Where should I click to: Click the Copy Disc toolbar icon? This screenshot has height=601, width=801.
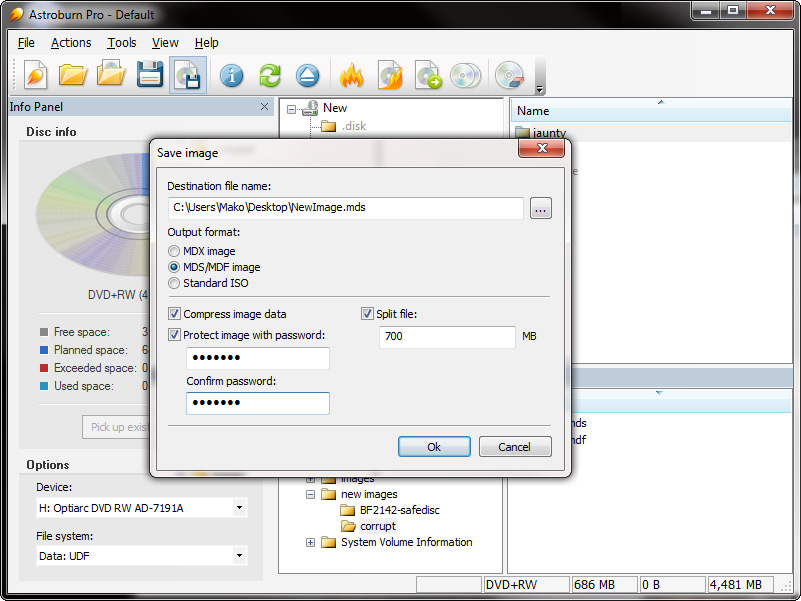pos(466,75)
